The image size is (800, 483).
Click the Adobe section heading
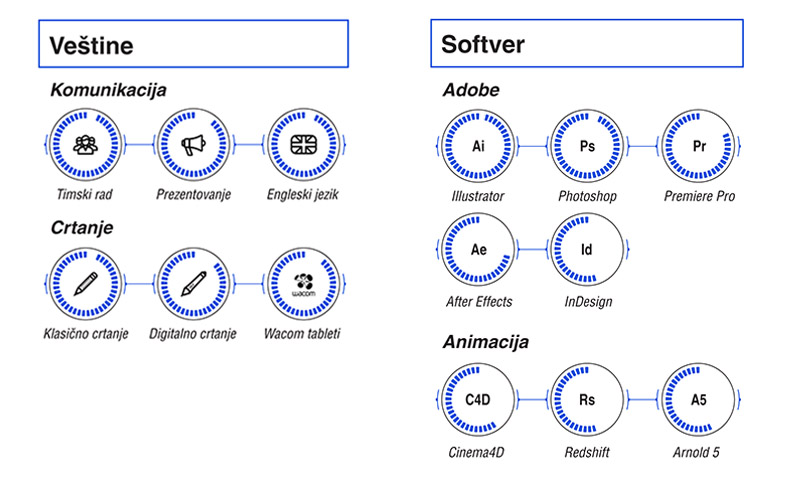point(471,90)
